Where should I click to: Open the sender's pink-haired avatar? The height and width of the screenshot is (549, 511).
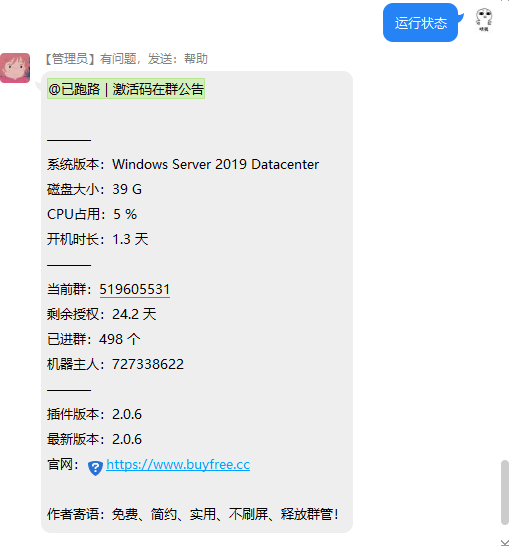15,68
